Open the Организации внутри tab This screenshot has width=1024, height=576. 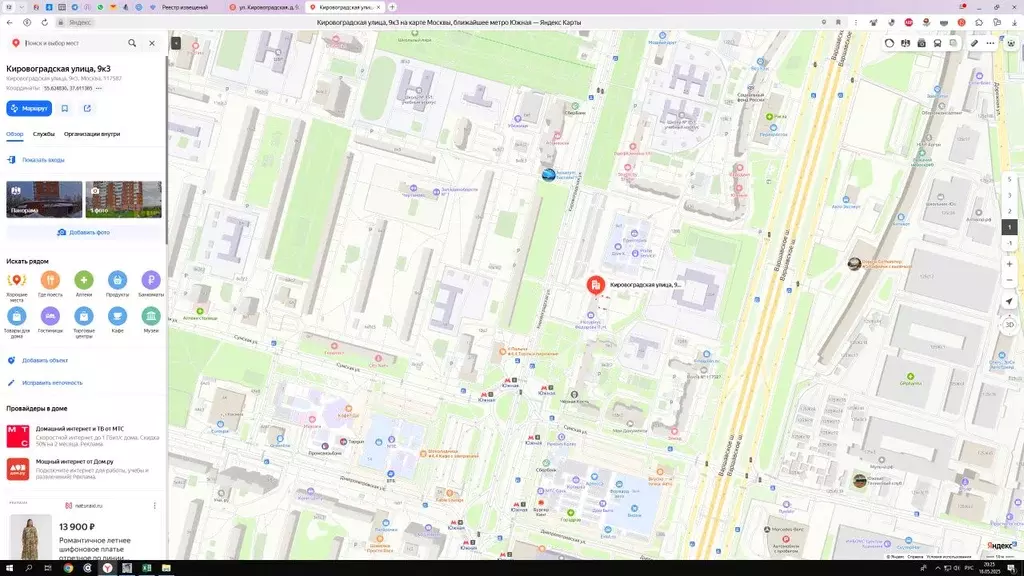[x=92, y=134]
